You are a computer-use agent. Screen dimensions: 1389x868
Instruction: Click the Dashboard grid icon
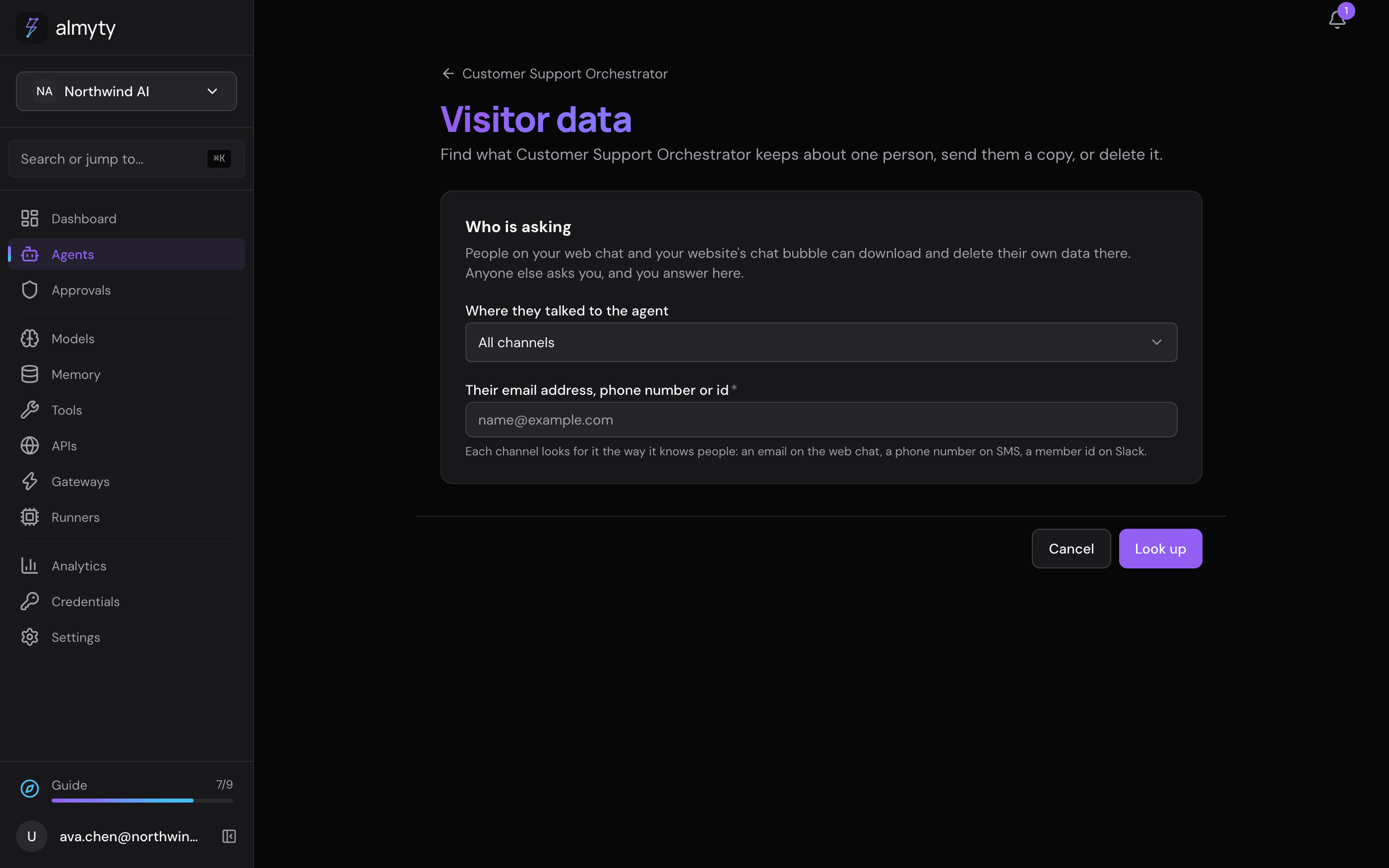(x=30, y=218)
